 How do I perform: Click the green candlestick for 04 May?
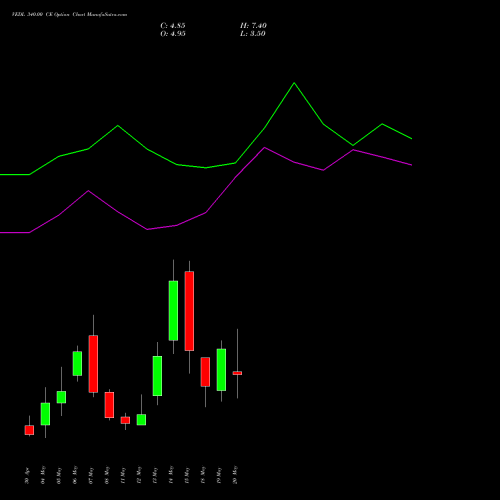(x=45, y=414)
